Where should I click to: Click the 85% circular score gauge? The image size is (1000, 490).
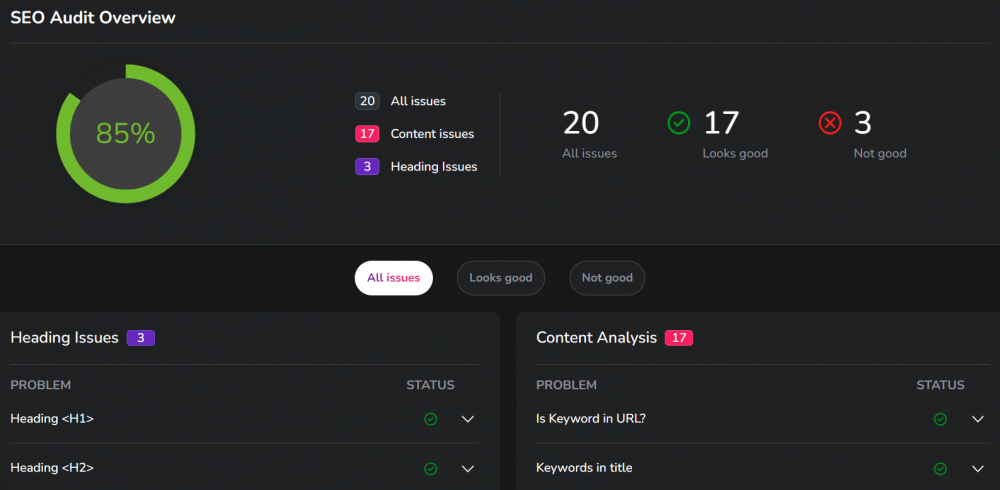click(x=125, y=133)
